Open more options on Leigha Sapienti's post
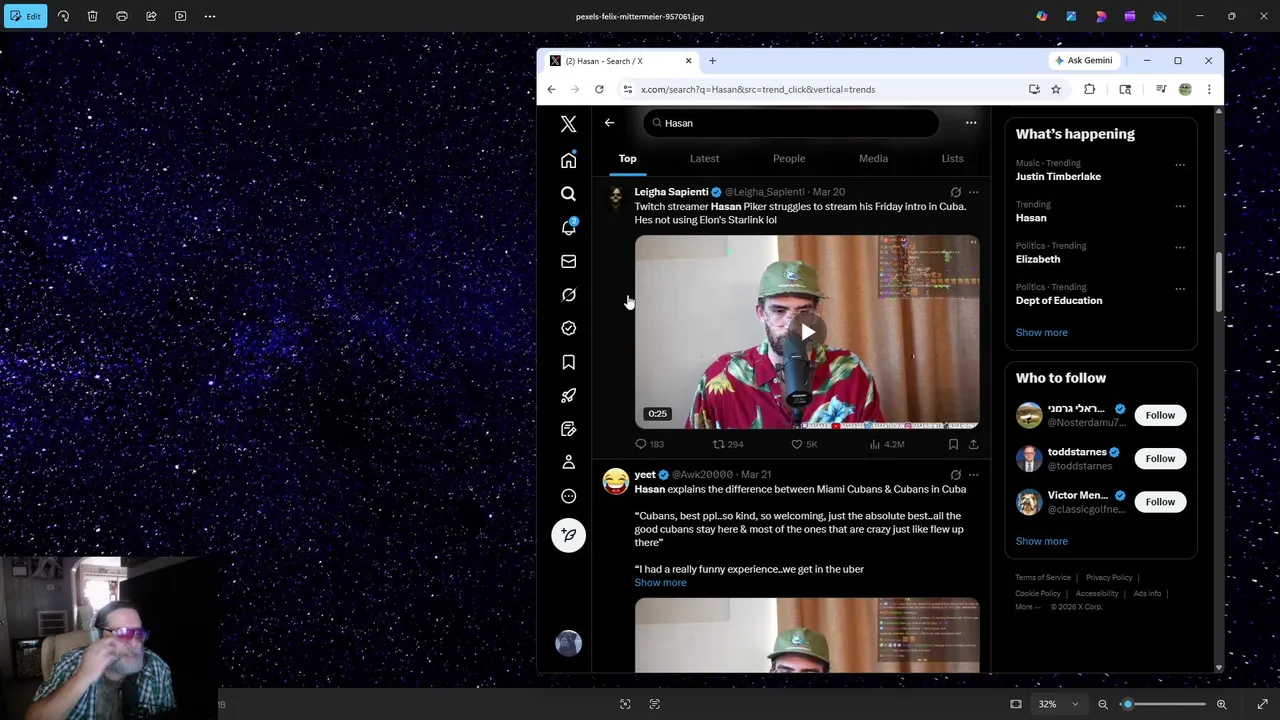Viewport: 1280px width, 720px height. tap(973, 192)
